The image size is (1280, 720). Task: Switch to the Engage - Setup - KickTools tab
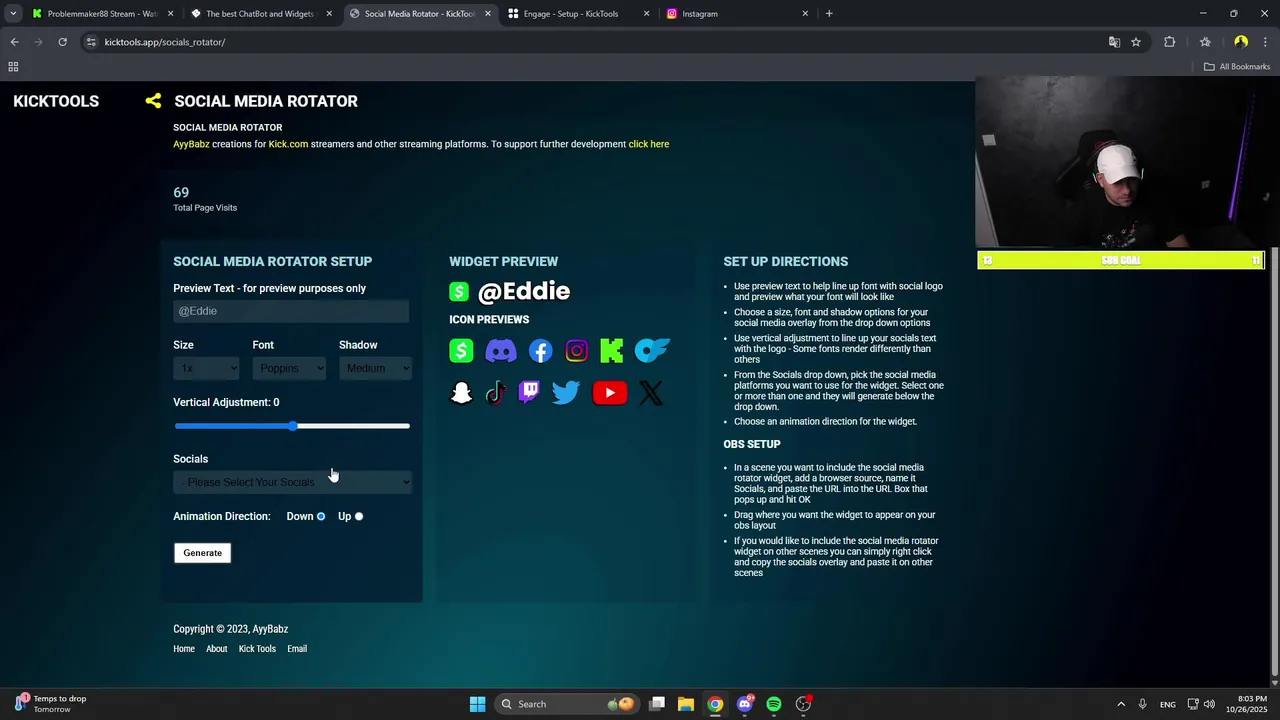coord(578,14)
